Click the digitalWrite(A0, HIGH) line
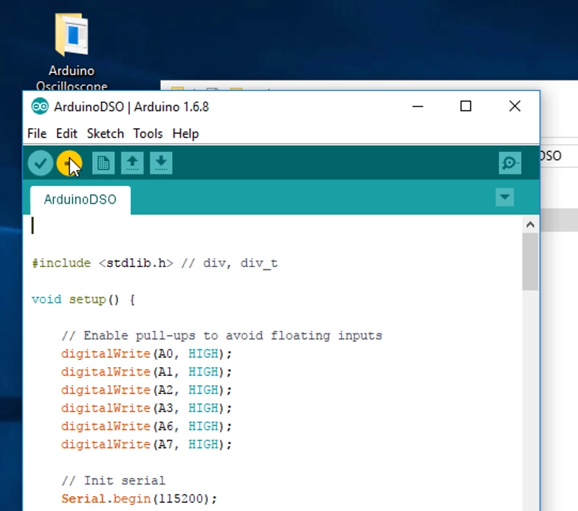 point(146,354)
